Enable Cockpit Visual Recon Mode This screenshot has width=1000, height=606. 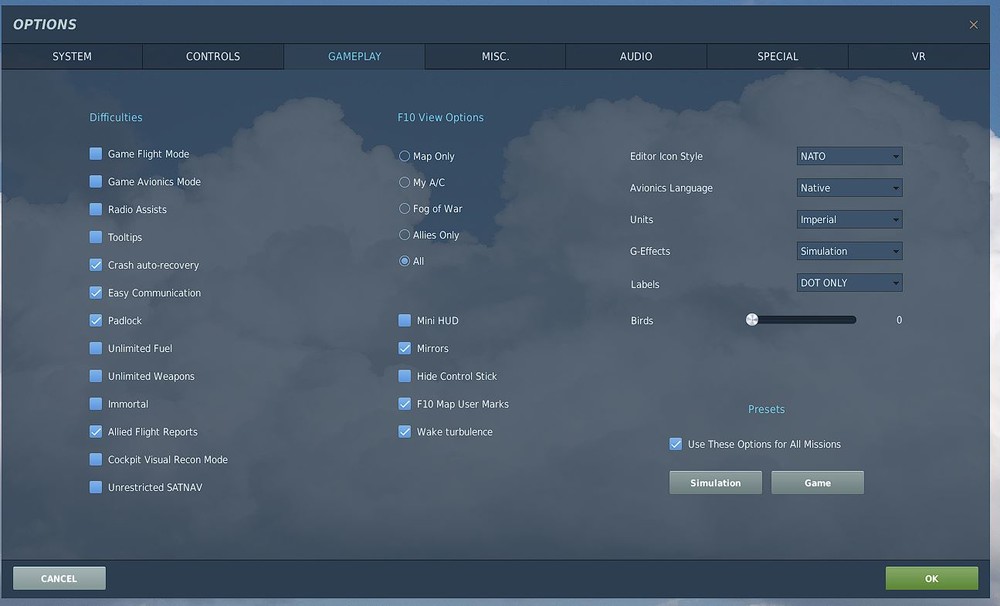coord(96,459)
